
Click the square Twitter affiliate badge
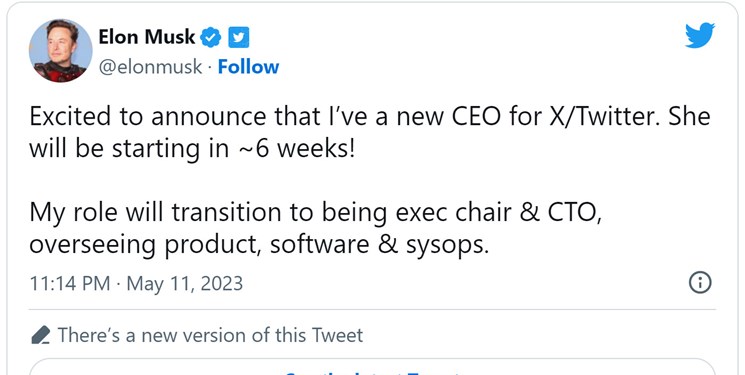click(239, 38)
